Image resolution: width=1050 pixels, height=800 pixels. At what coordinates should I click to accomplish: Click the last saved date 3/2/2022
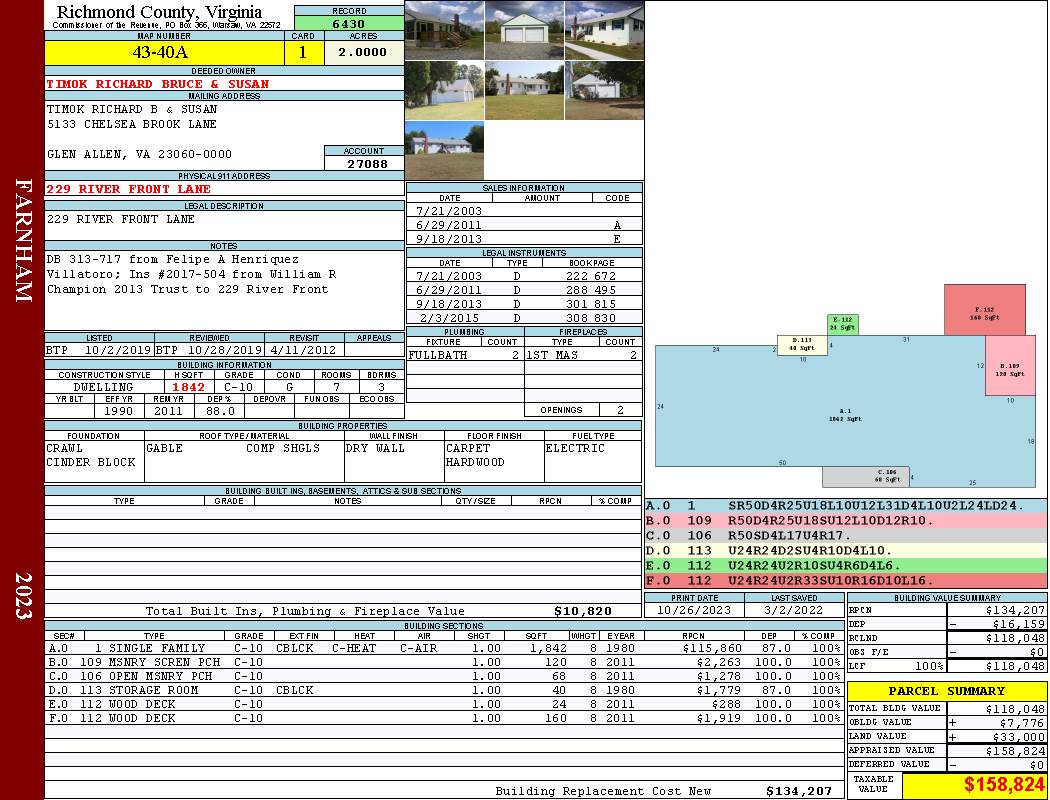click(794, 610)
